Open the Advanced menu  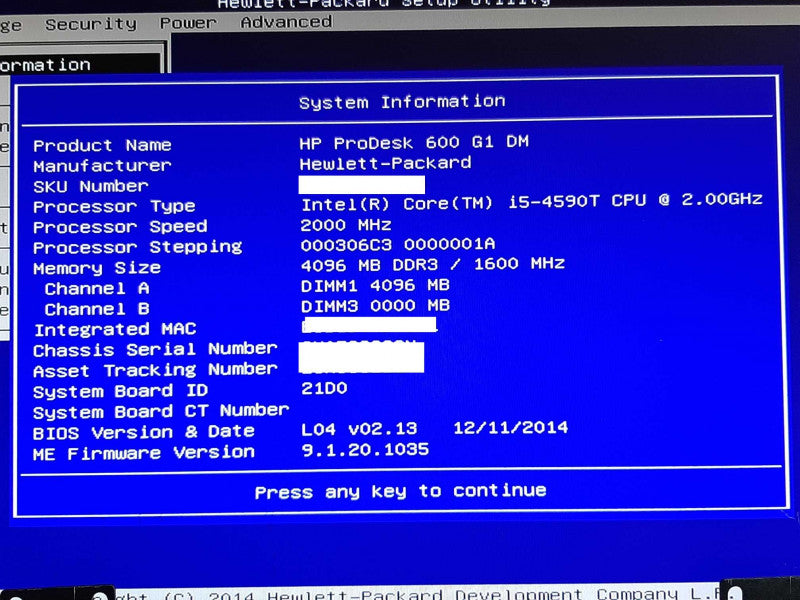(286, 22)
